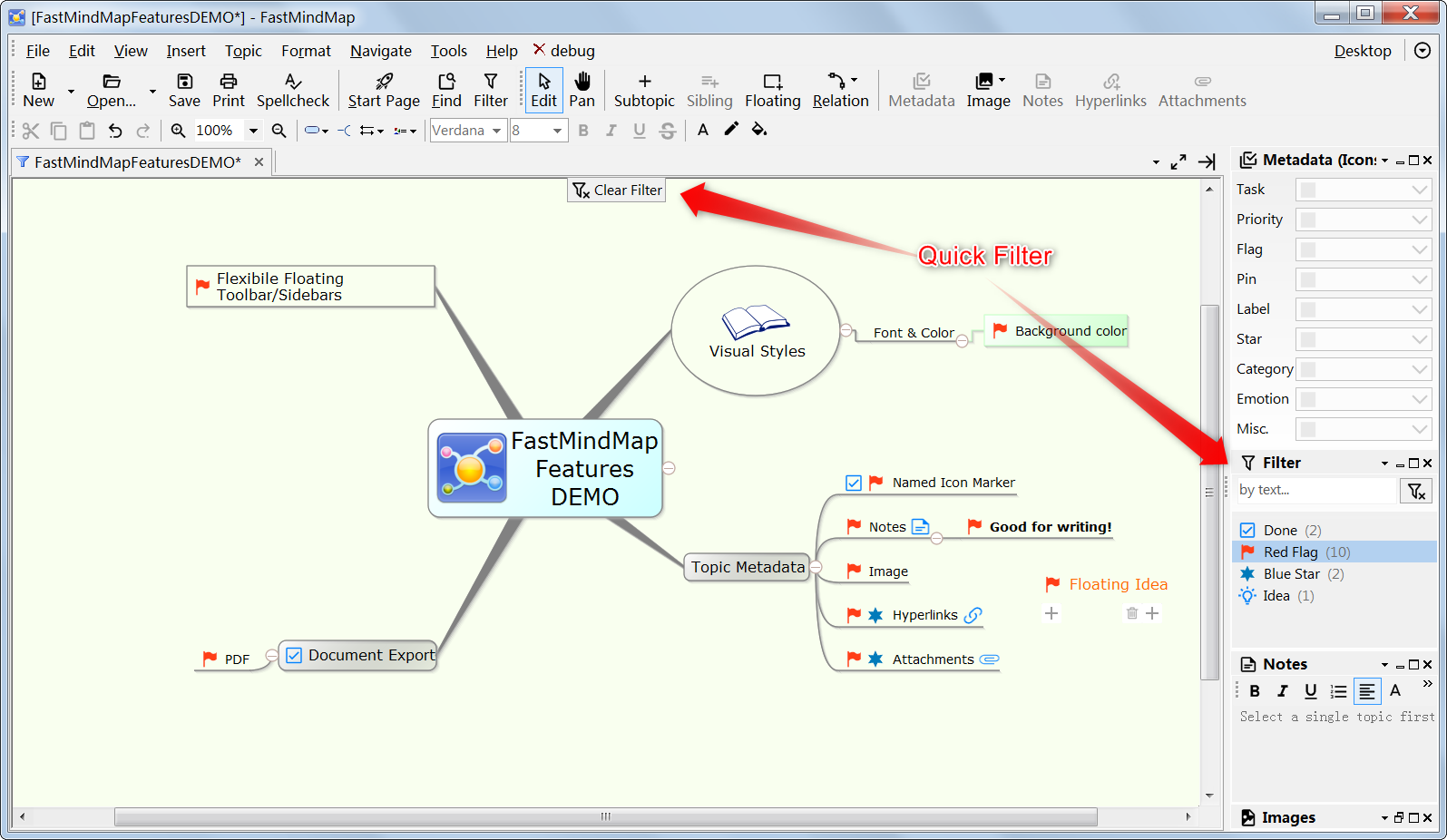The width and height of the screenshot is (1447, 840).
Task: Click the notes icon on Notes topic
Action: coord(920,526)
